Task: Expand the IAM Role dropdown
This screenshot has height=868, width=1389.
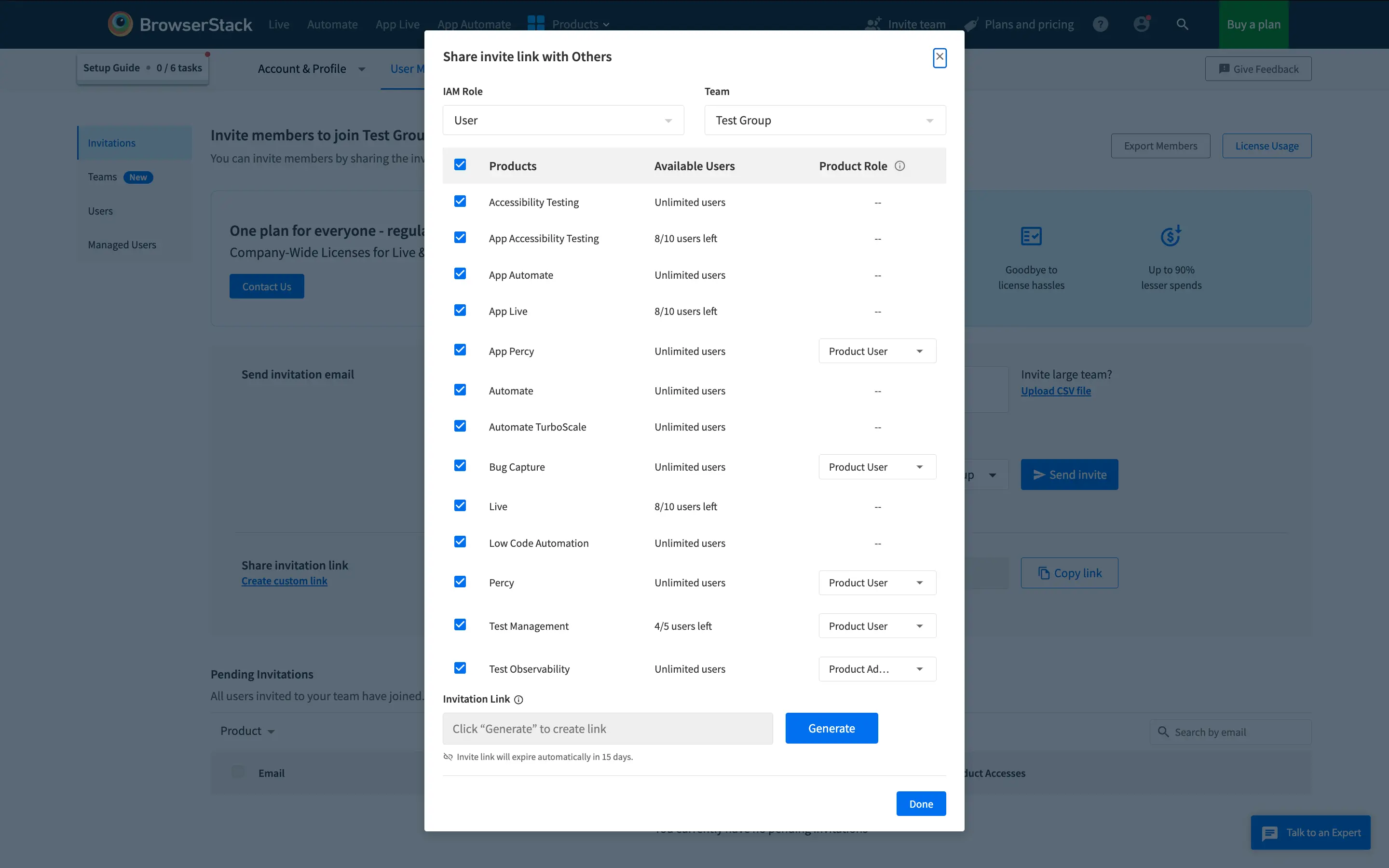Action: tap(563, 120)
